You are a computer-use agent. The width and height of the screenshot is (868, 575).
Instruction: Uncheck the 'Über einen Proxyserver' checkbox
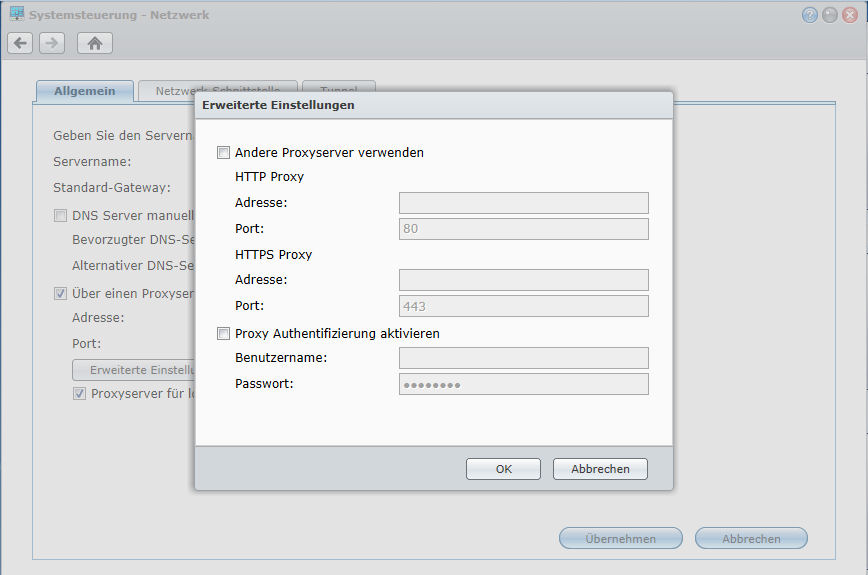click(x=61, y=294)
